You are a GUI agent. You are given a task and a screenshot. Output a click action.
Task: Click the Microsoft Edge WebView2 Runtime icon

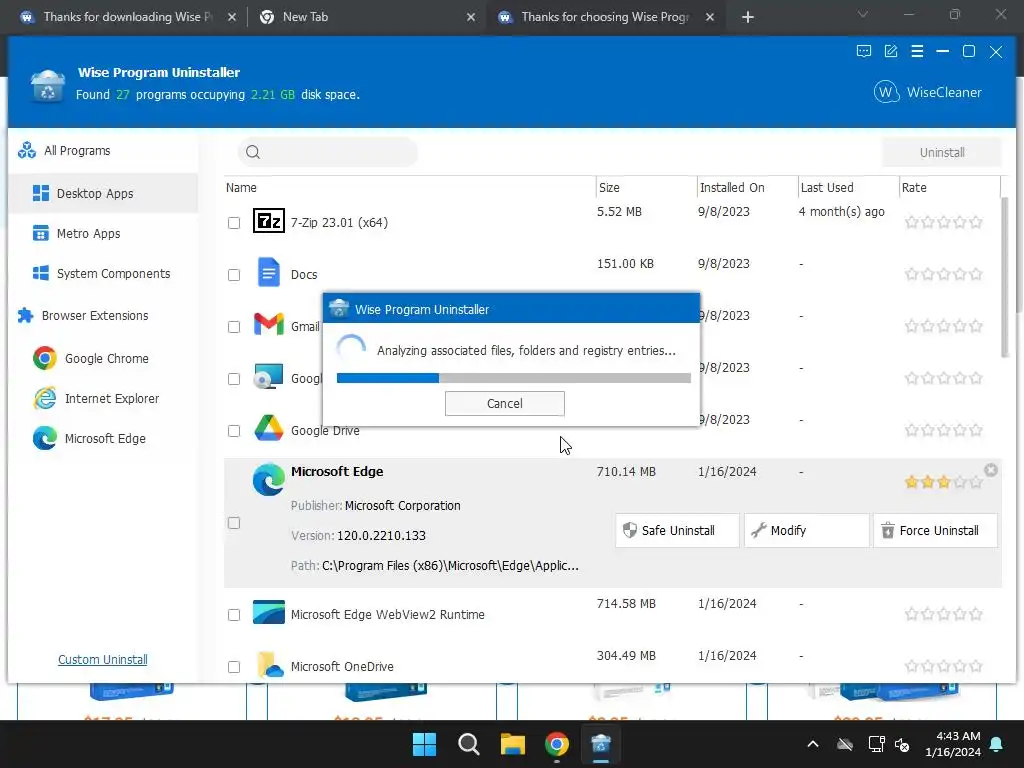pyautogui.click(x=268, y=613)
